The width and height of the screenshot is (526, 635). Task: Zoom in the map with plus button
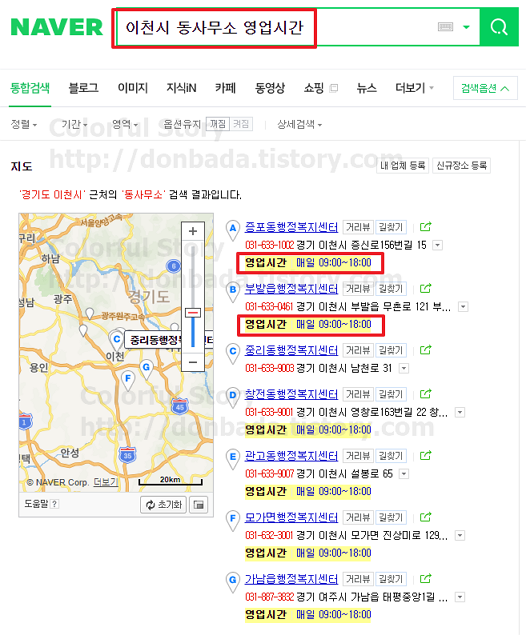193,231
